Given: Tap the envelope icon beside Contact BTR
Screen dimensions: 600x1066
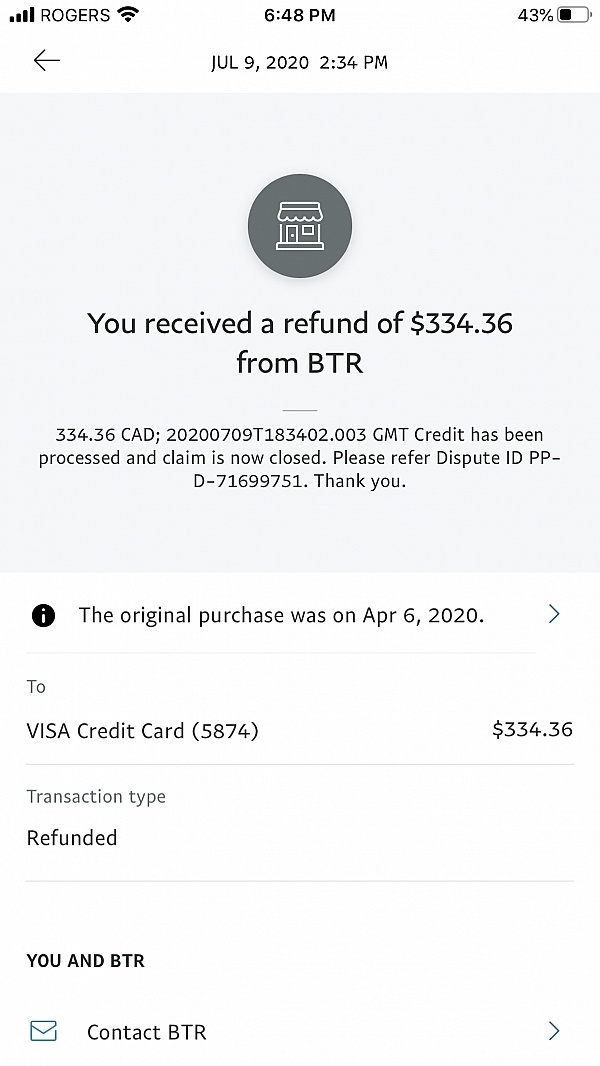Looking at the screenshot, I should tap(44, 1031).
